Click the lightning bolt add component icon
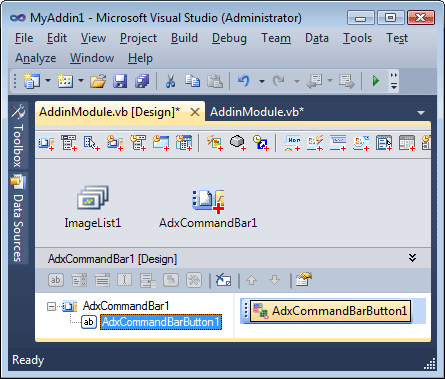 coord(315,143)
